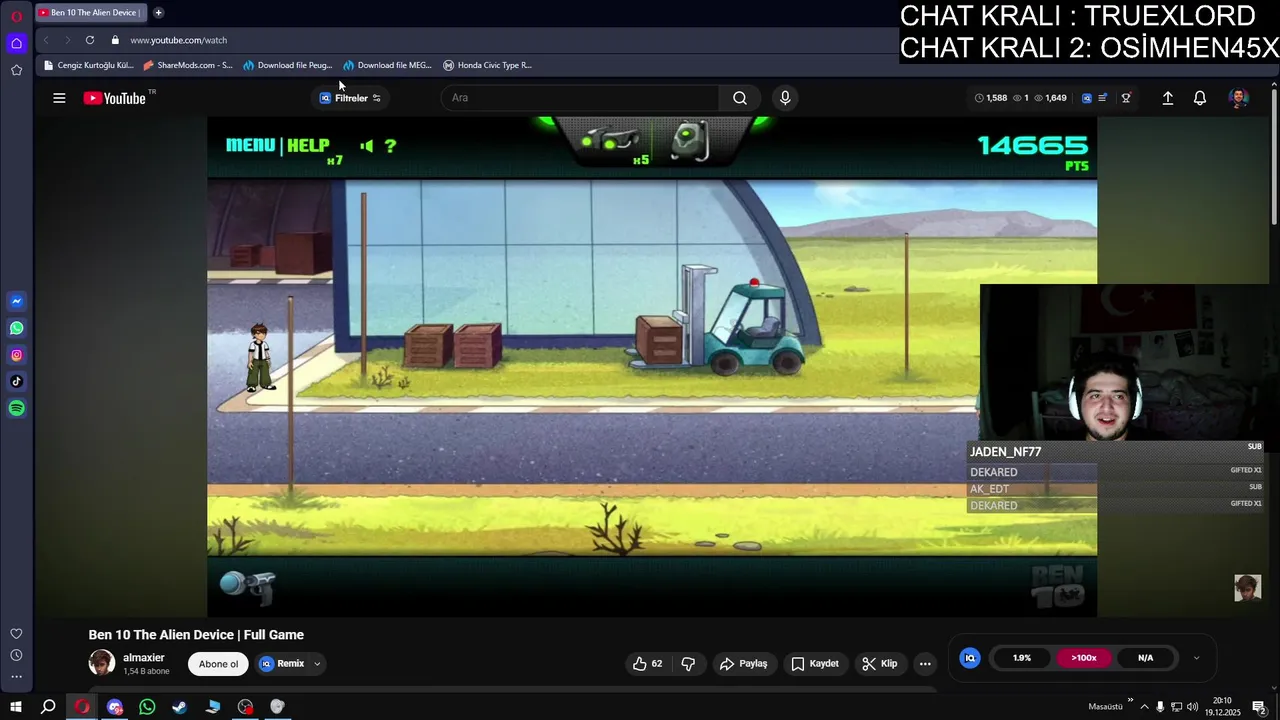
Task: Open Cengiz Kurtoğlu bookmark
Action: [x=88, y=65]
